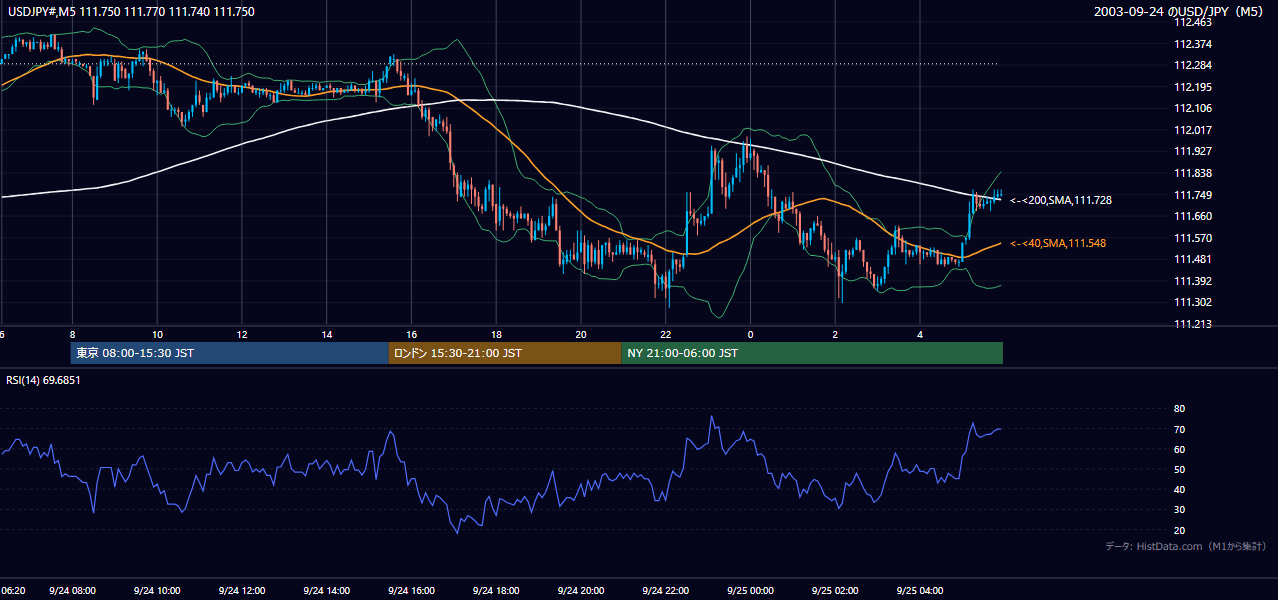Click price level 111.213 on the axis
Screen dimensions: 1278x600
pos(1193,324)
